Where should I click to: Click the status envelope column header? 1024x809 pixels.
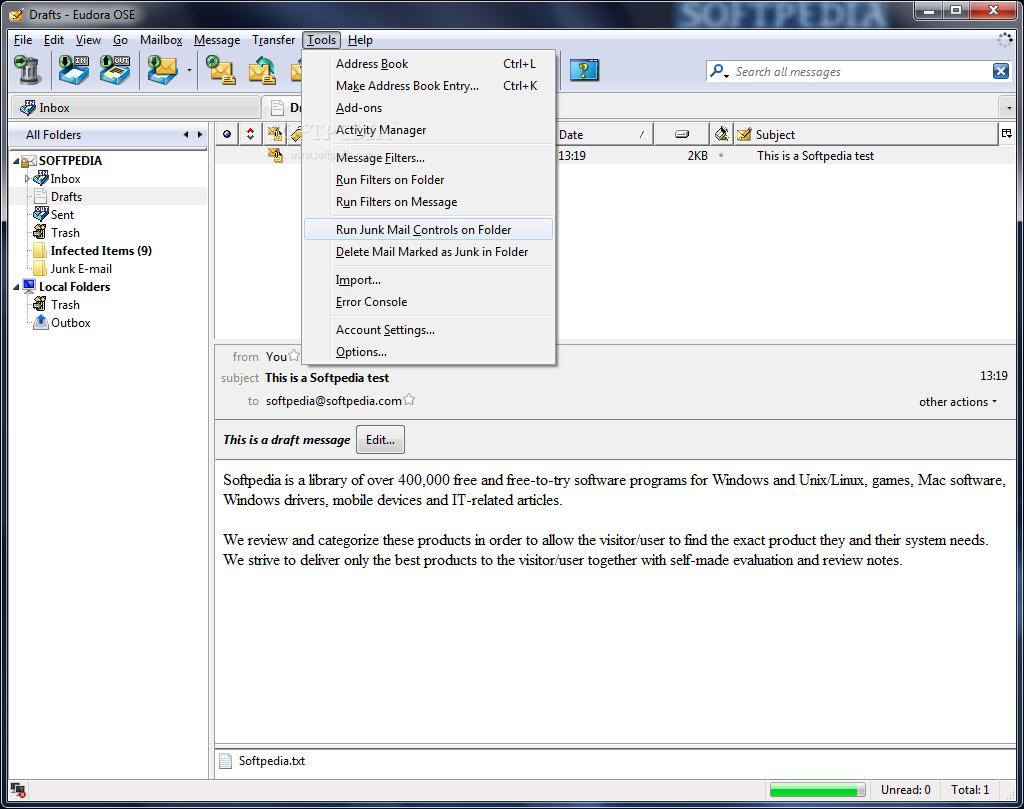pyautogui.click(x=274, y=134)
